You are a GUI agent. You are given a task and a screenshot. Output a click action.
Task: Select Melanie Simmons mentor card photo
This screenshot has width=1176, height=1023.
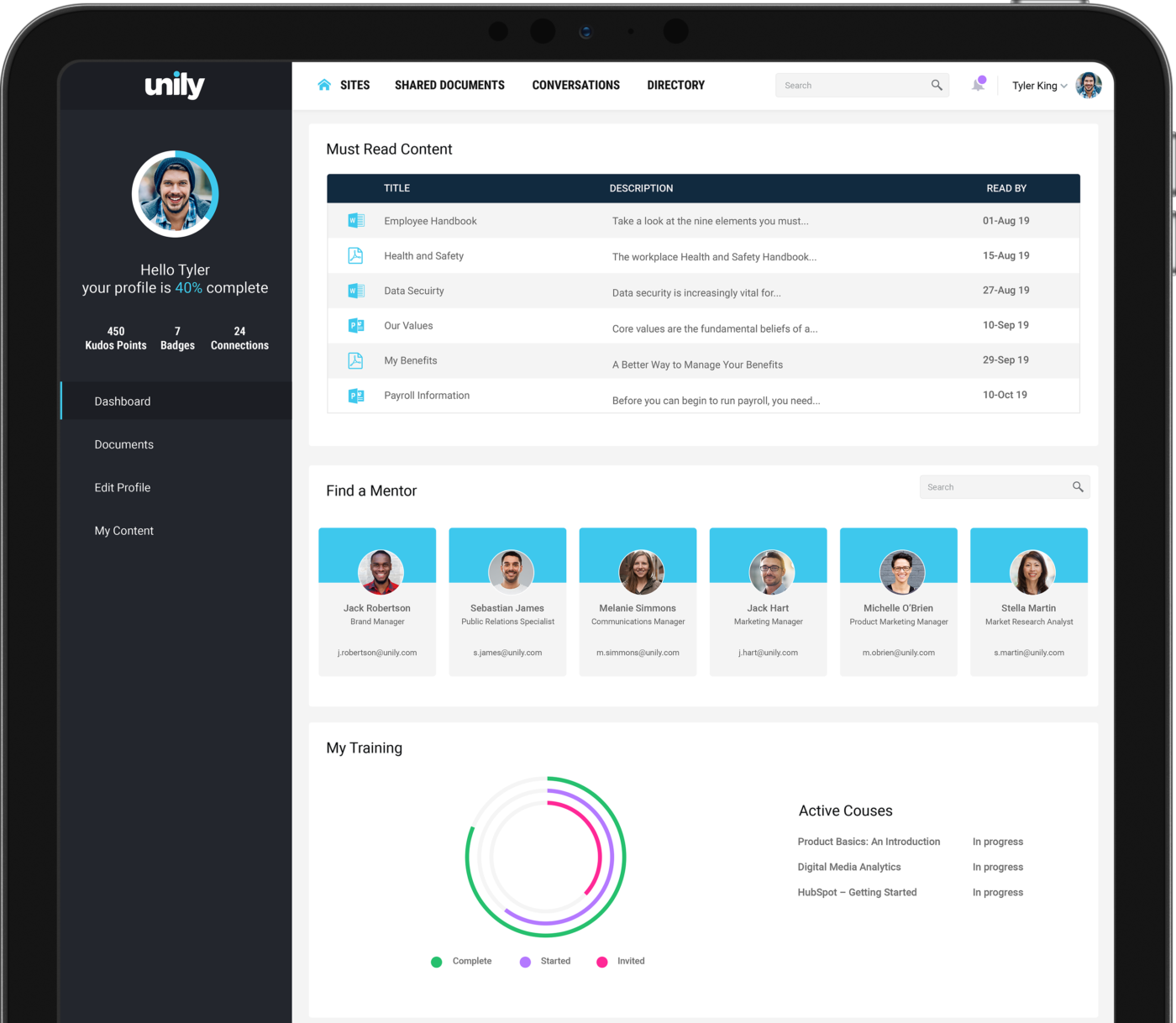click(x=641, y=572)
